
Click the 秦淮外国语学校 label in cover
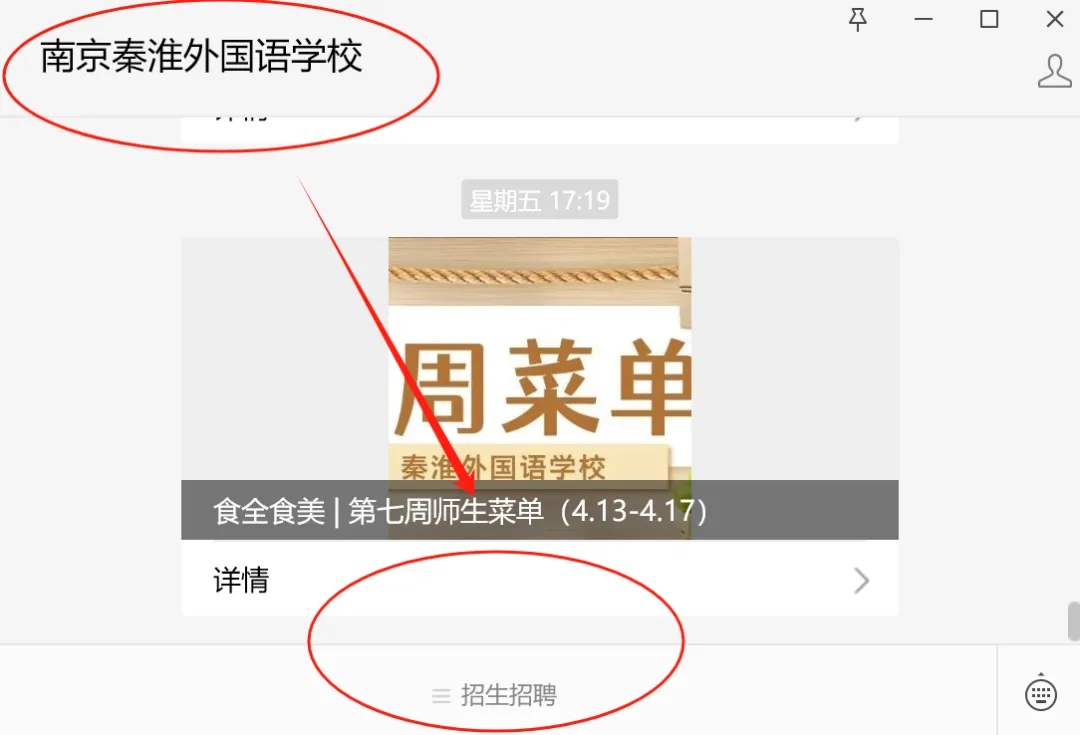[503, 467]
